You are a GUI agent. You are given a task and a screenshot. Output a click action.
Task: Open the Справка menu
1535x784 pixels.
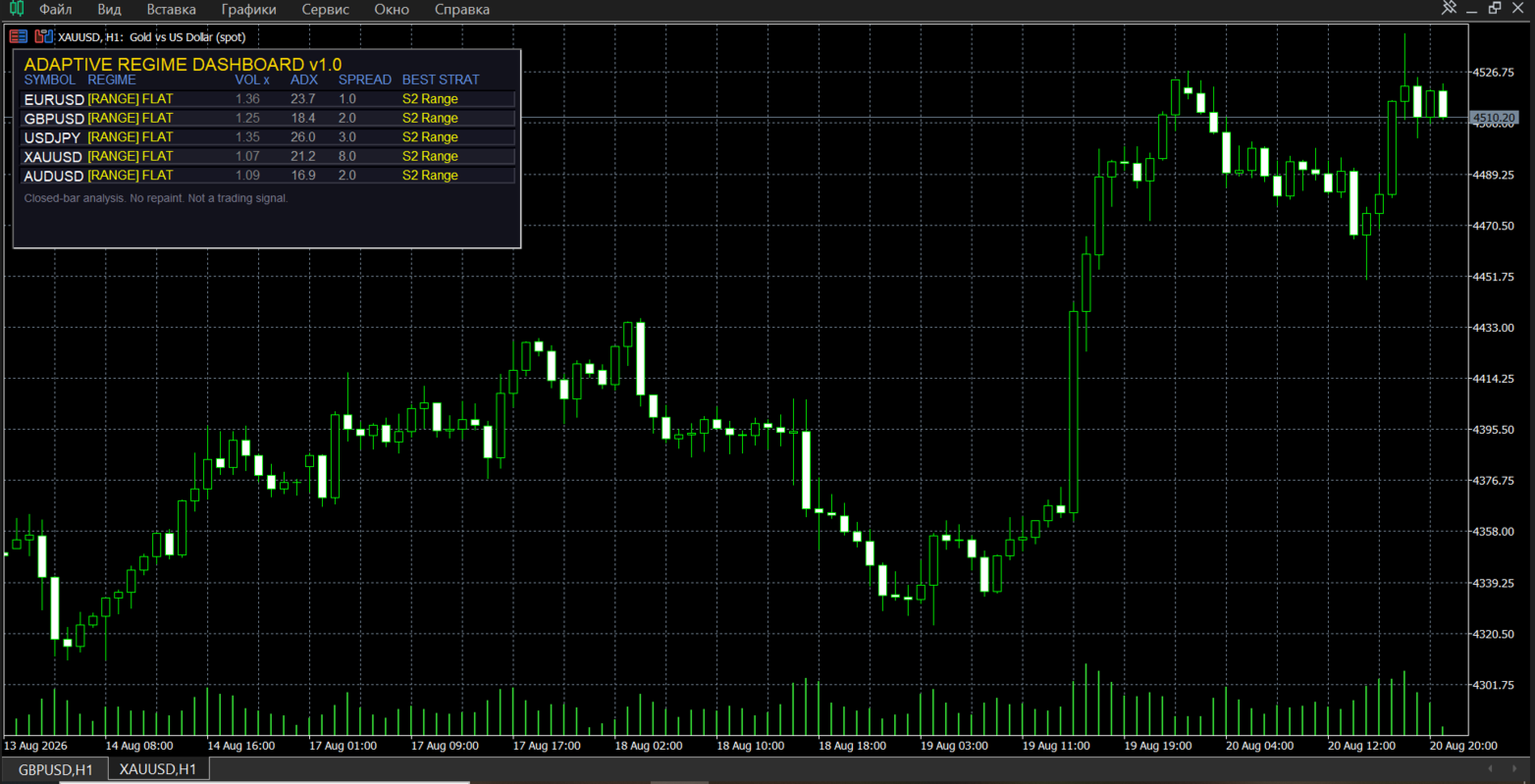click(x=462, y=9)
